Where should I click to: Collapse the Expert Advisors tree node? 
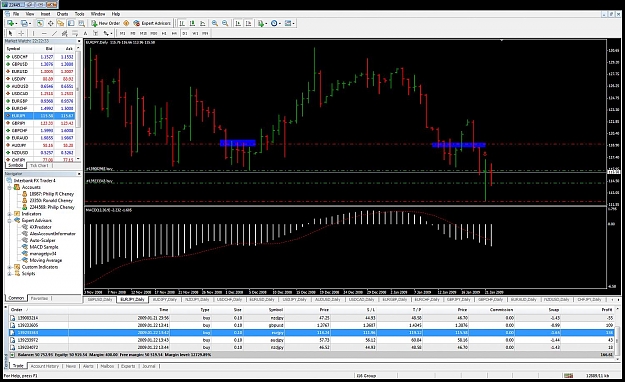coord(9,220)
